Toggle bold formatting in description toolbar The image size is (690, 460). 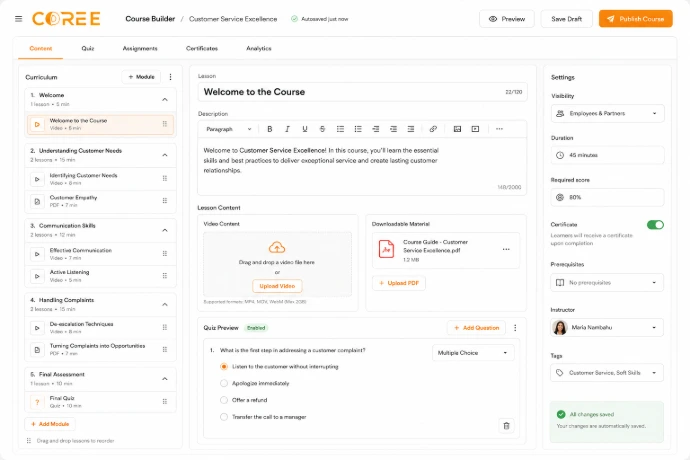point(270,129)
